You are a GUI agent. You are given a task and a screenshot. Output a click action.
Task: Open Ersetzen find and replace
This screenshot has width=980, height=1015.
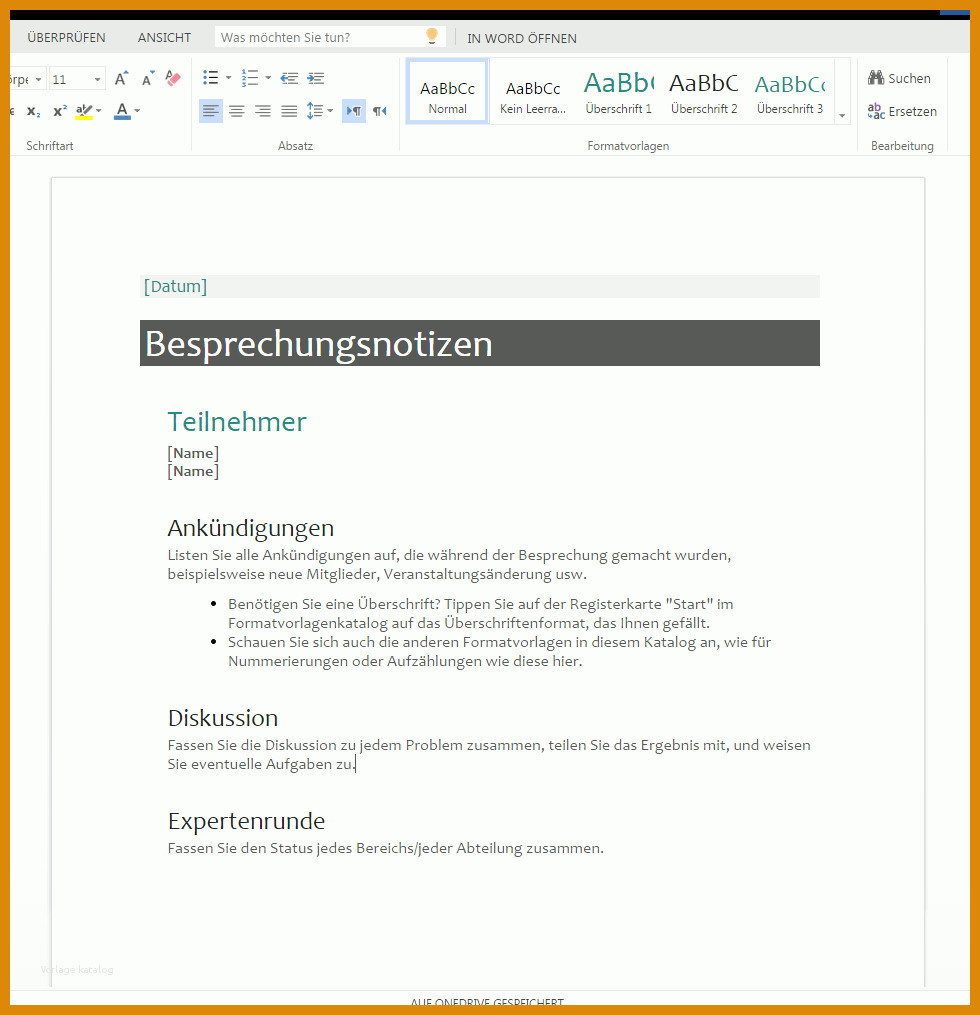[902, 111]
